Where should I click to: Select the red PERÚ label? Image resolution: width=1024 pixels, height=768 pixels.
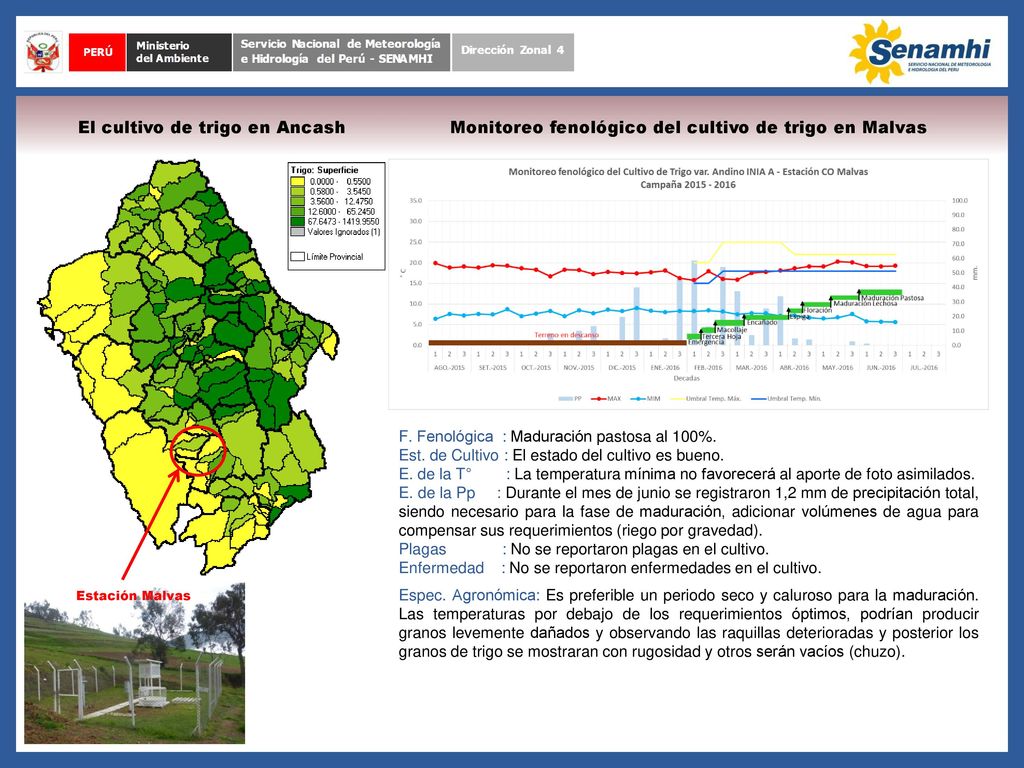coord(97,52)
